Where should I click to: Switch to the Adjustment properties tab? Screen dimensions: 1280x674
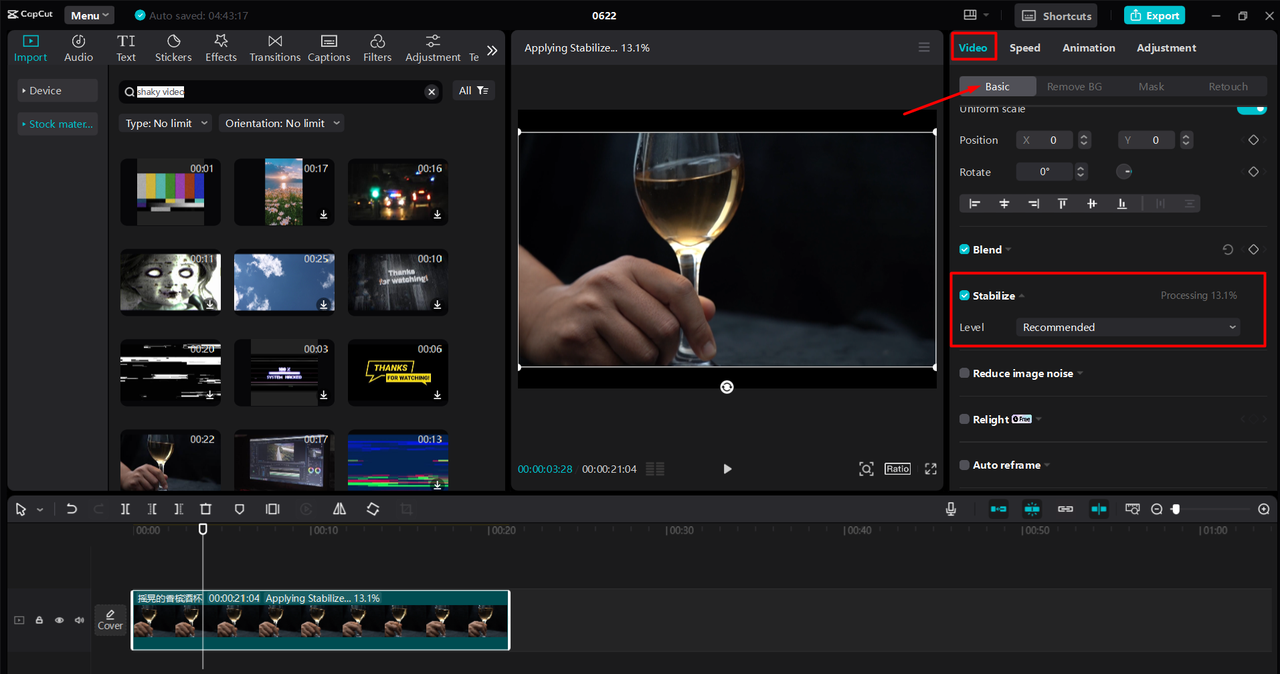pyautogui.click(x=1166, y=48)
